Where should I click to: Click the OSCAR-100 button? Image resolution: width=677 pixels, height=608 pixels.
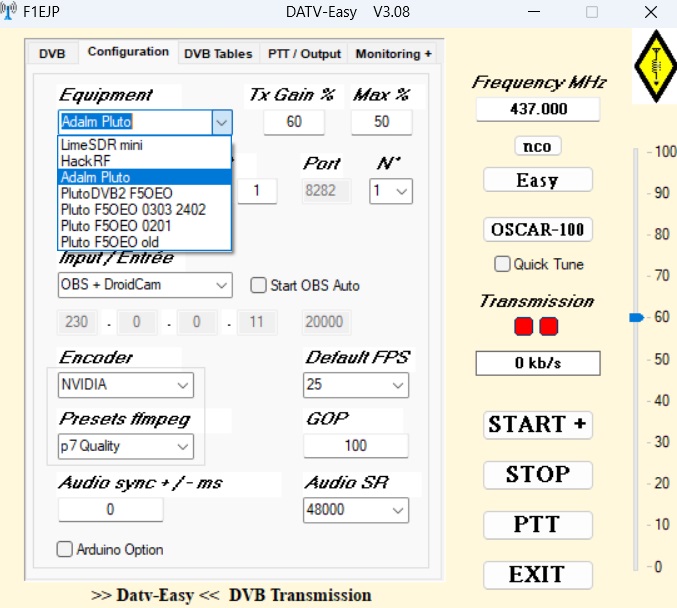coord(538,229)
